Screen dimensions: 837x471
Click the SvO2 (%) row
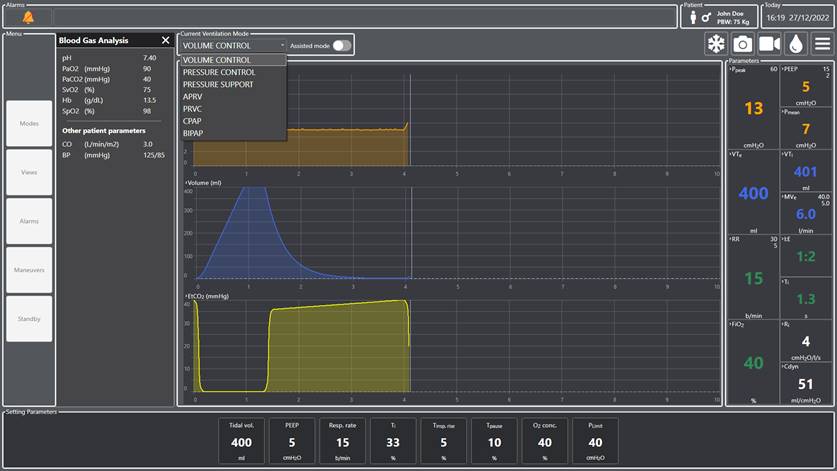tap(113, 90)
